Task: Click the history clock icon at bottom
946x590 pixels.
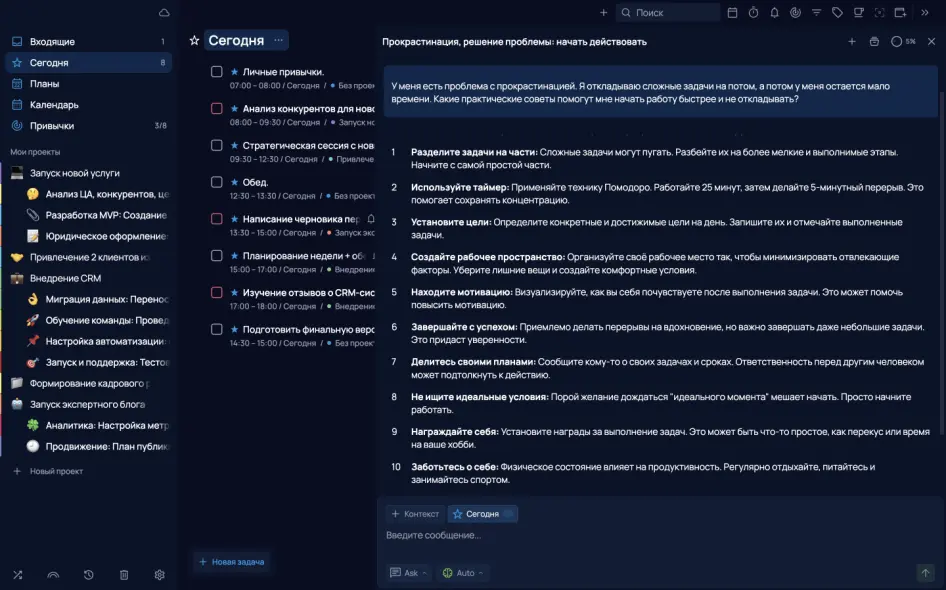Action: click(89, 575)
